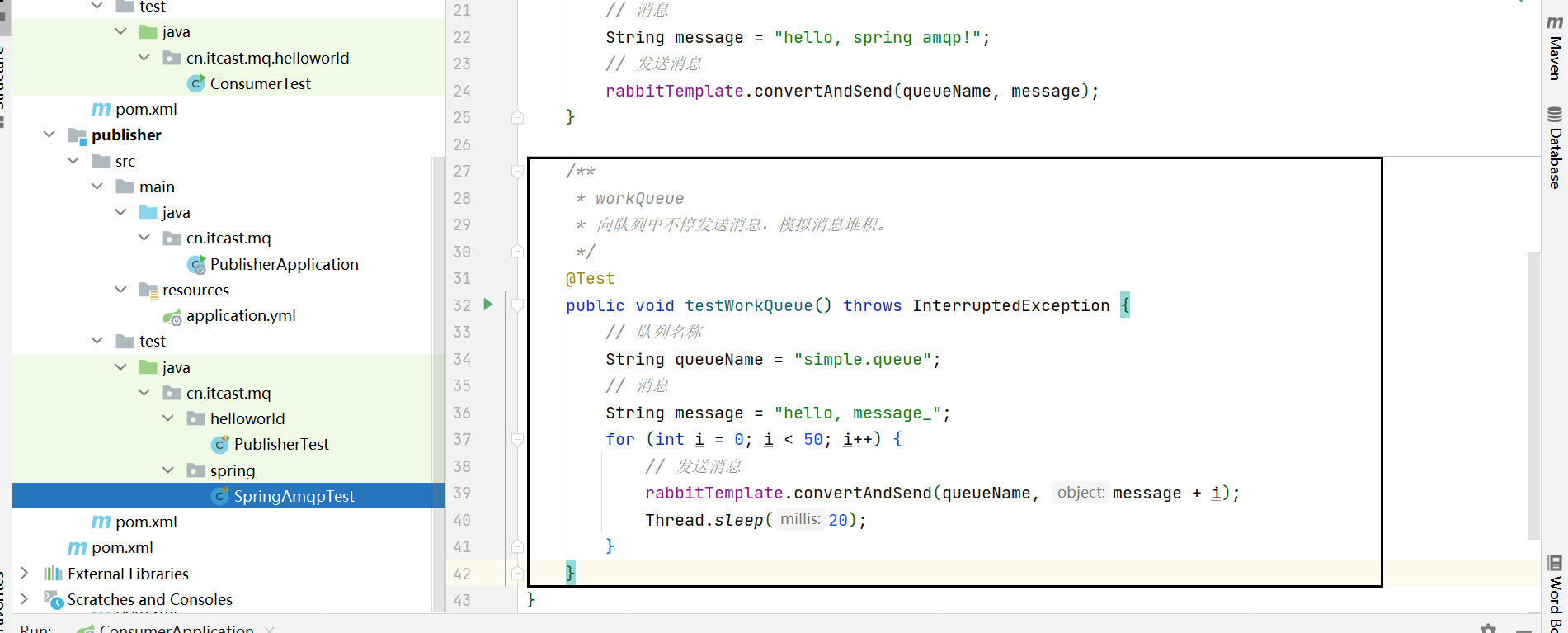The image size is (1568, 633).
Task: Collapse the helloworld package chevron
Action: 168,418
